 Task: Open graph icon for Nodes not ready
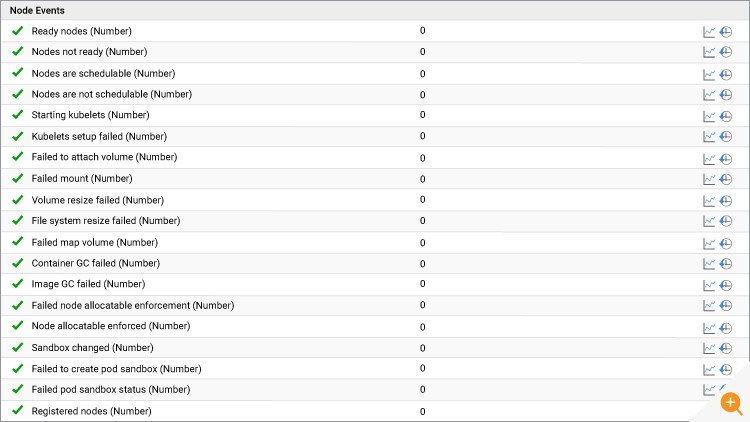(x=709, y=52)
